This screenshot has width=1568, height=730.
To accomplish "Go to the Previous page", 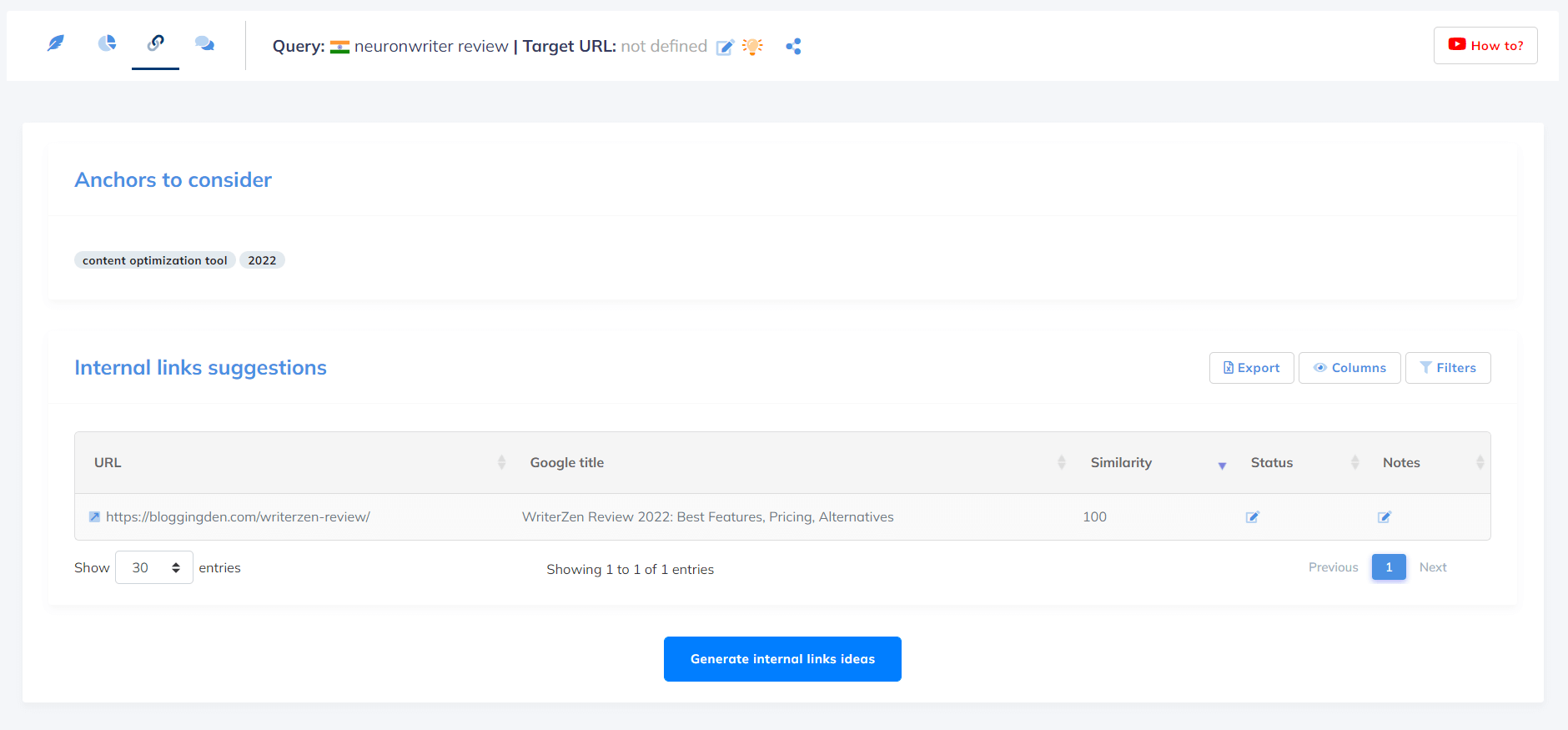I will (x=1333, y=567).
